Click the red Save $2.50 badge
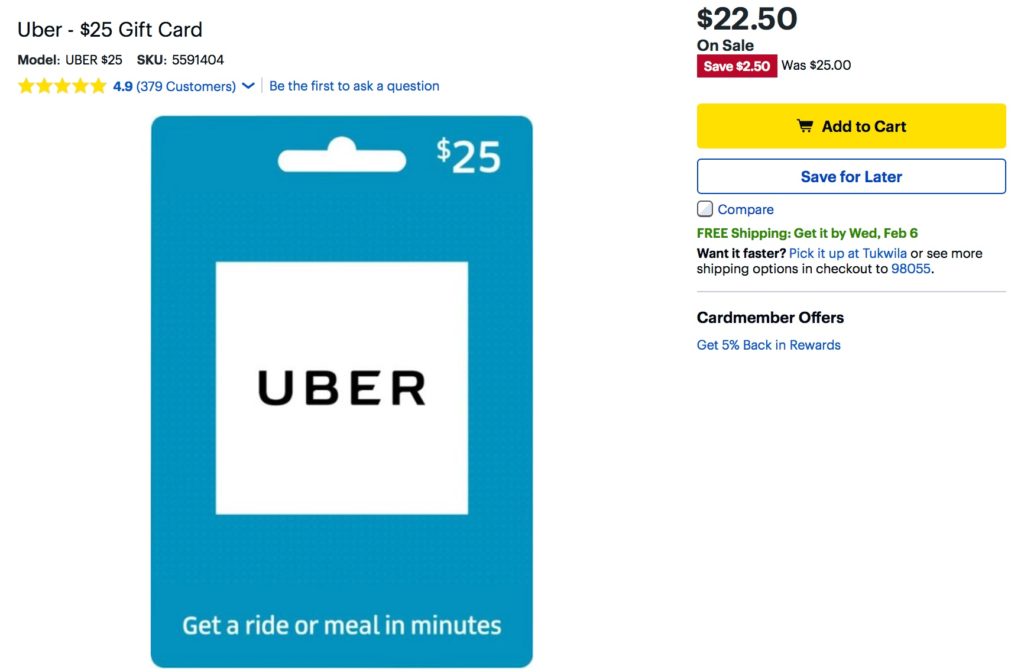The width and height of the screenshot is (1024, 672). (x=737, y=66)
